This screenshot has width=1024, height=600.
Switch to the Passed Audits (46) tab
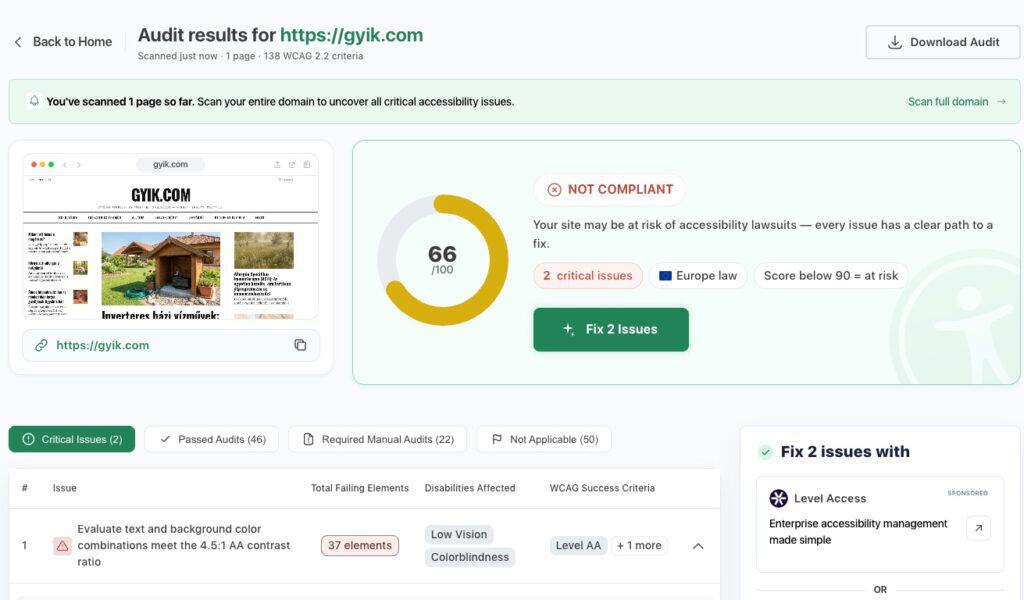212,439
